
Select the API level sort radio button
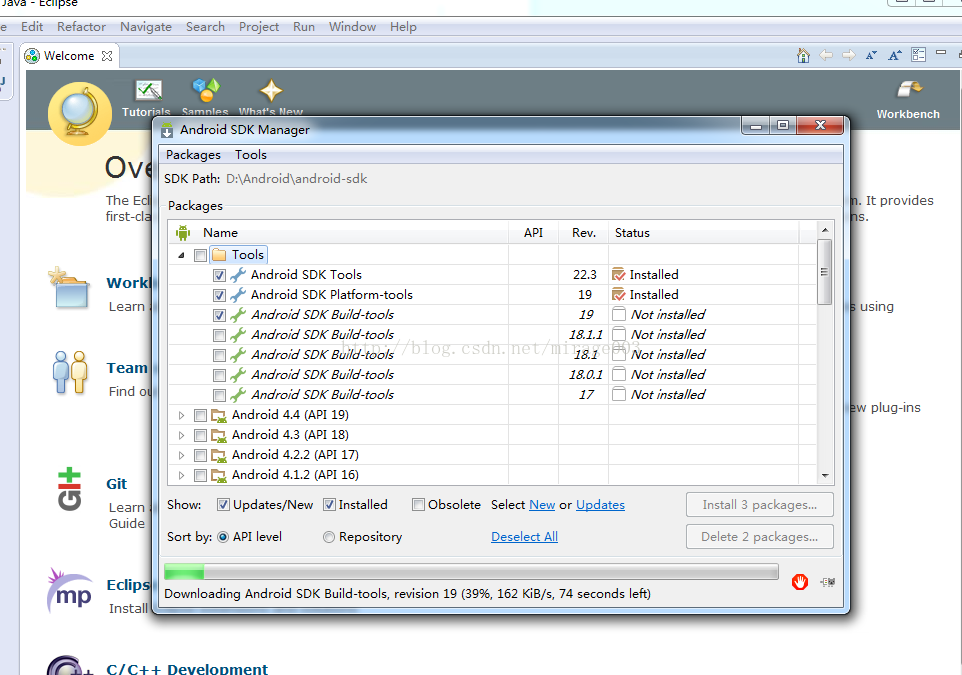click(223, 537)
